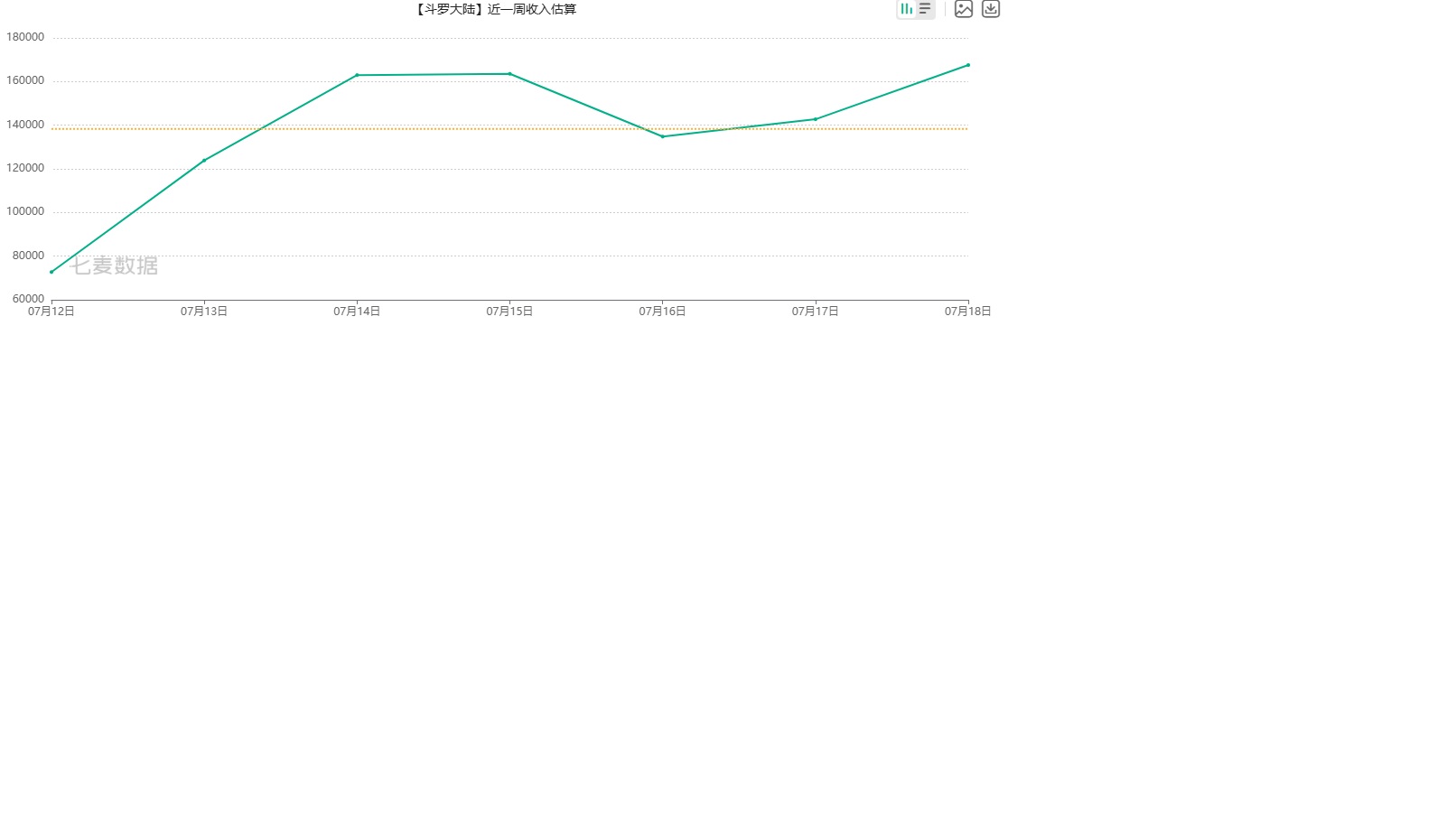Click the 60000 y-axis label
The image size is (1456, 819).
tap(28, 299)
